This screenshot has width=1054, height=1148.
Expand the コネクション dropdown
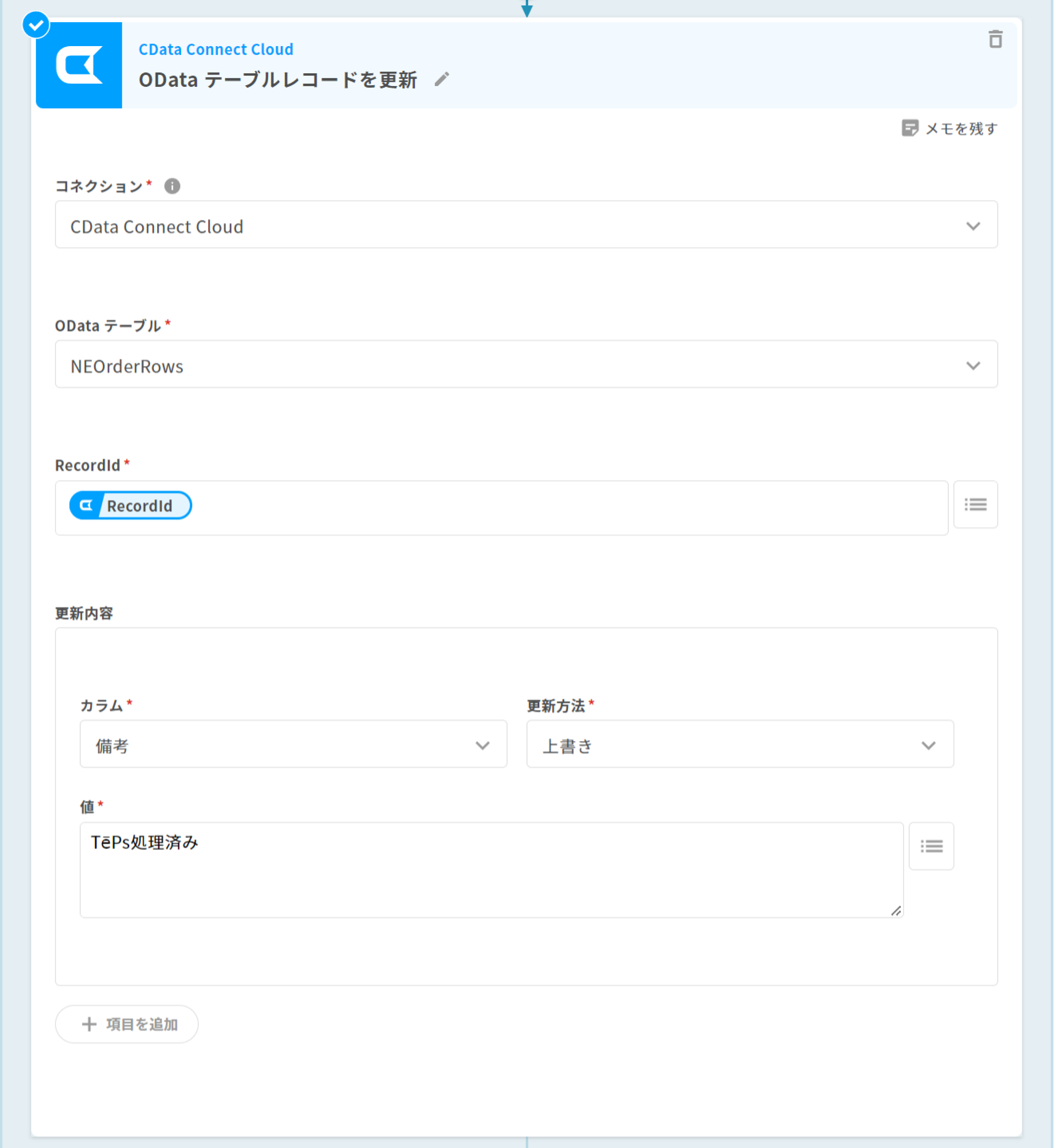tap(974, 225)
